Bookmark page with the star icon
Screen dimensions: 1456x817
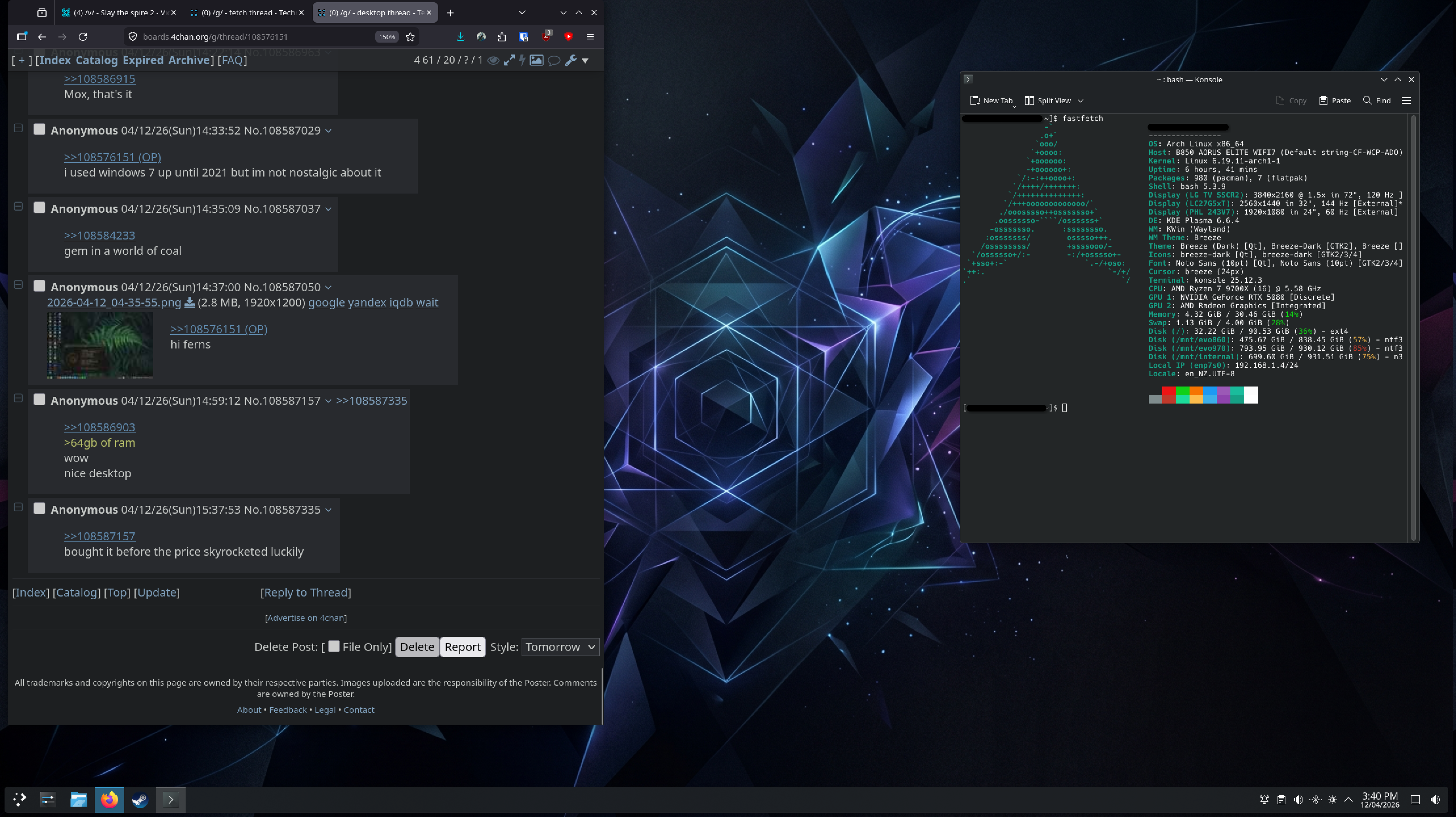point(410,37)
